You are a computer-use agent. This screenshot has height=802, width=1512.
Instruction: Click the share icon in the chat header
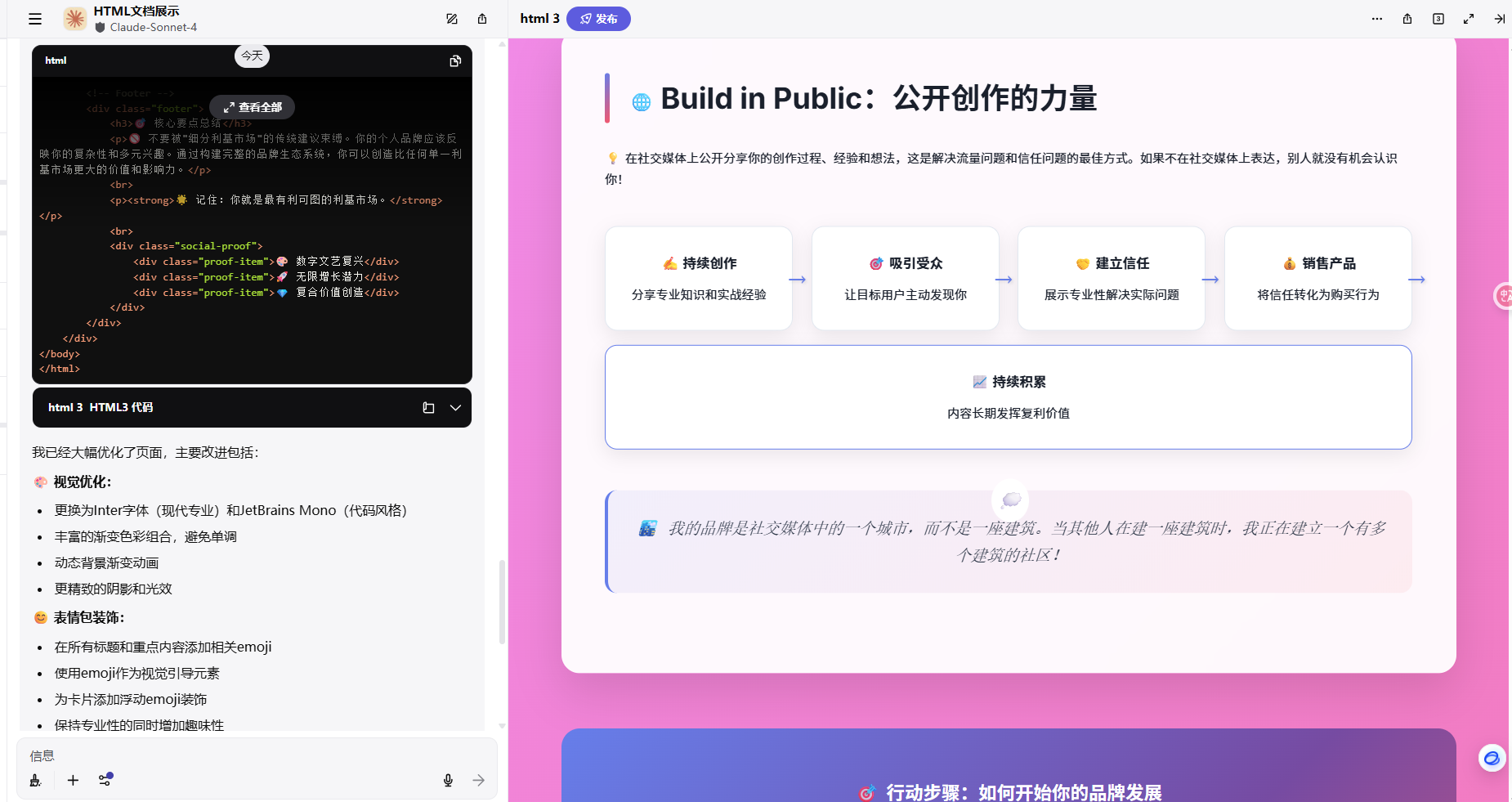482,19
